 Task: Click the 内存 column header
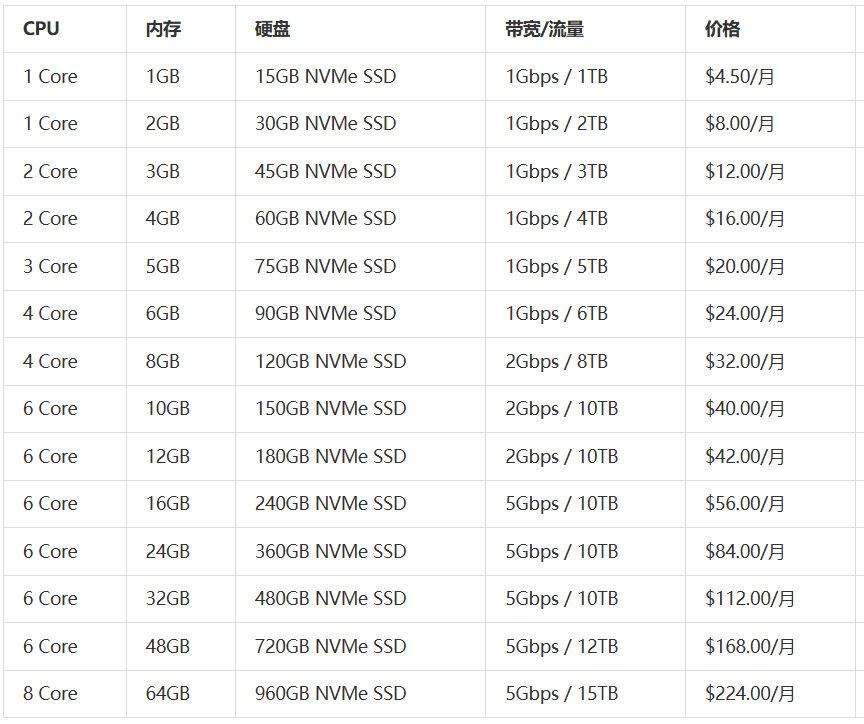[x=163, y=29]
